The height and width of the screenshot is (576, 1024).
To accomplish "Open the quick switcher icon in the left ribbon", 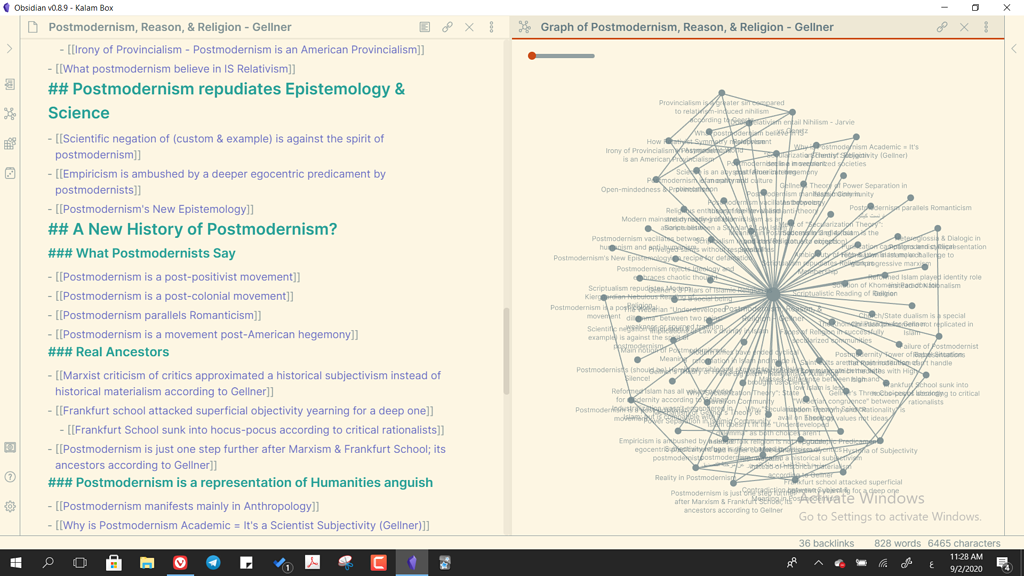I will pos(12,85).
